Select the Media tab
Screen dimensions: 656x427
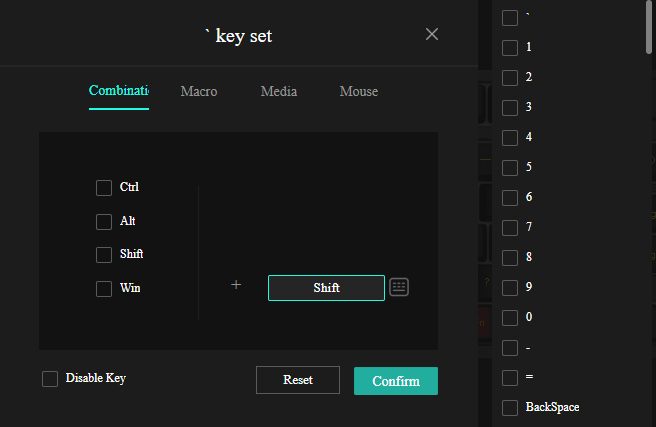pyautogui.click(x=279, y=91)
